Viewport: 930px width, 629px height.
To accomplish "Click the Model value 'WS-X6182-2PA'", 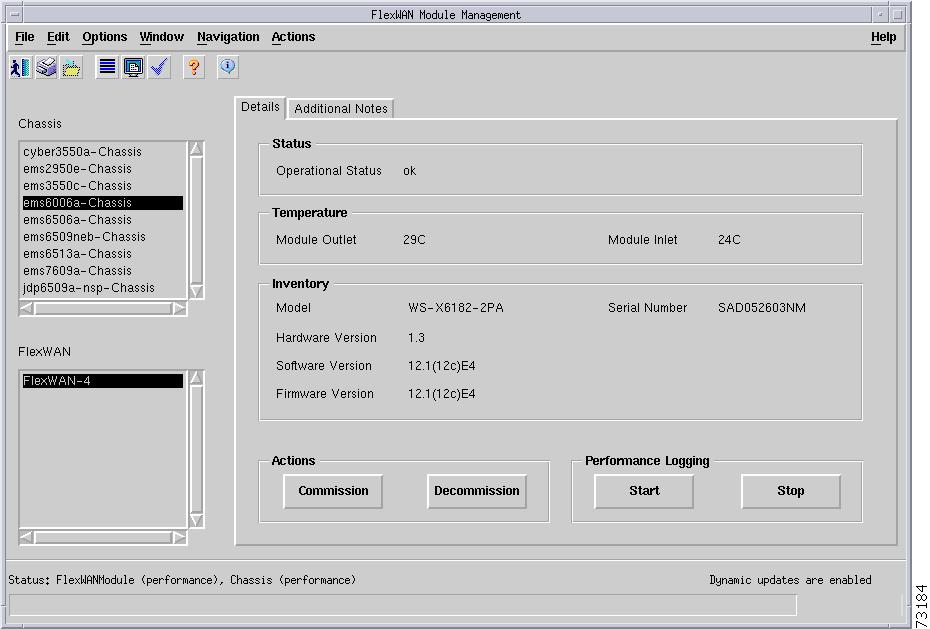I will [x=456, y=308].
